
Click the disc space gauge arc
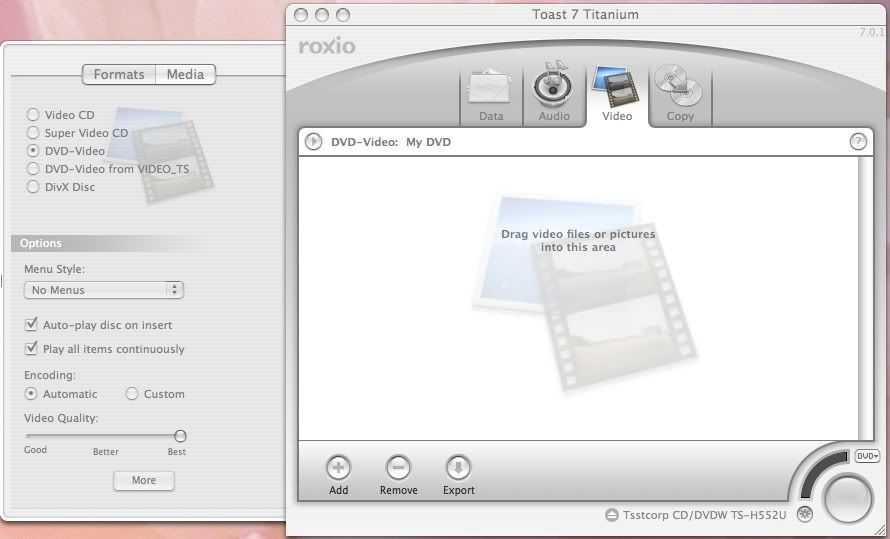coord(821,470)
